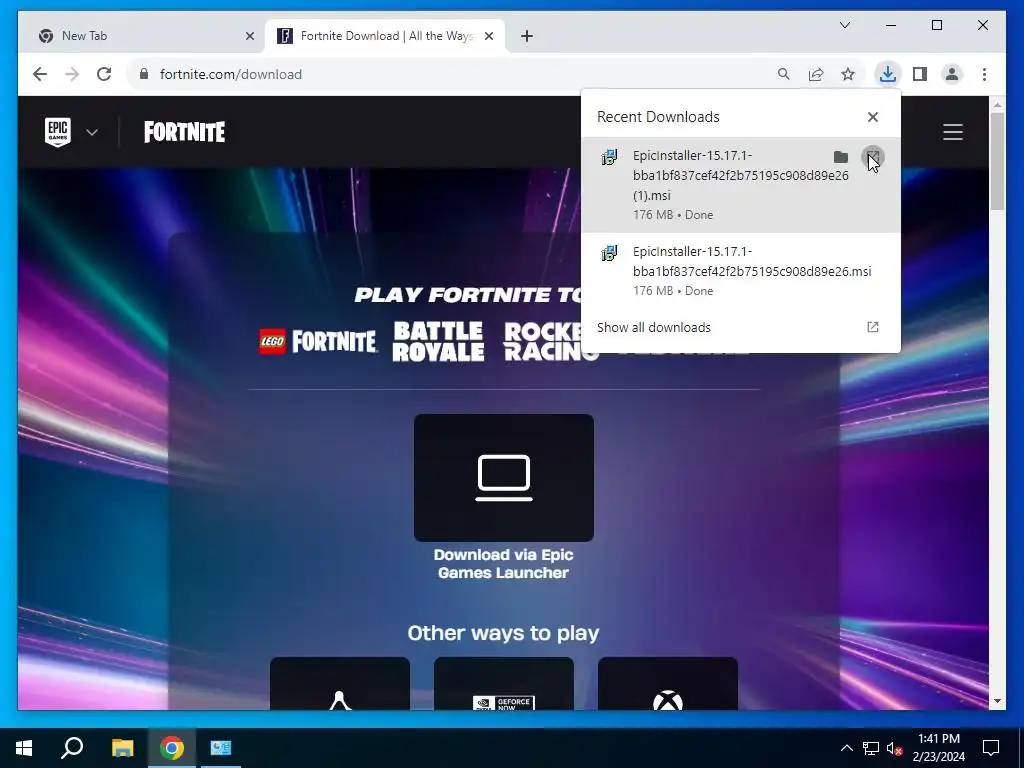Viewport: 1024px width, 768px height.
Task: Open the Chrome side panel
Action: [x=920, y=74]
